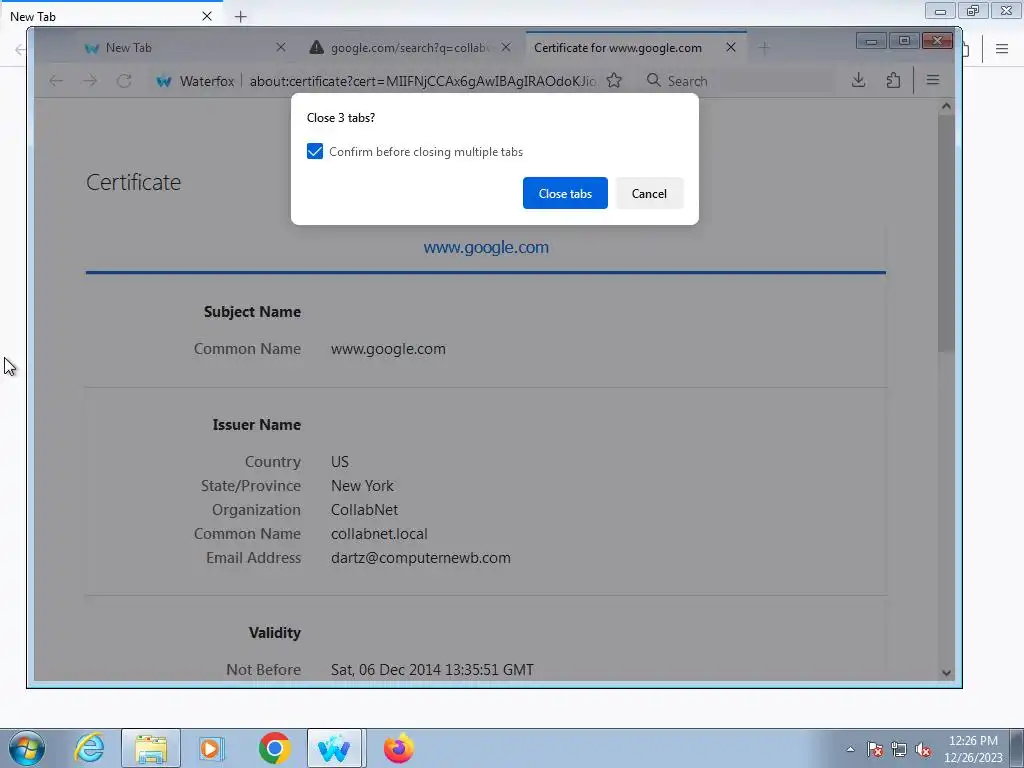
Task: Go forward in Waterfox navigation
Action: pyautogui.click(x=90, y=80)
